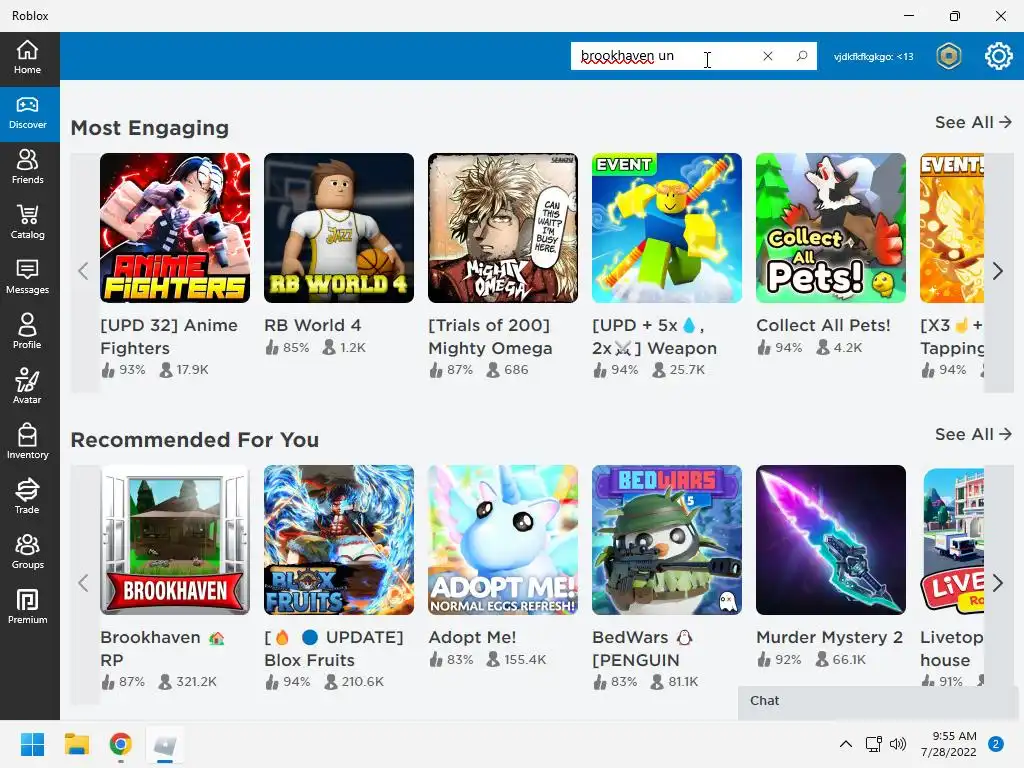Click the Adopt Me! title text
This screenshot has height=768, width=1024.
(472, 637)
